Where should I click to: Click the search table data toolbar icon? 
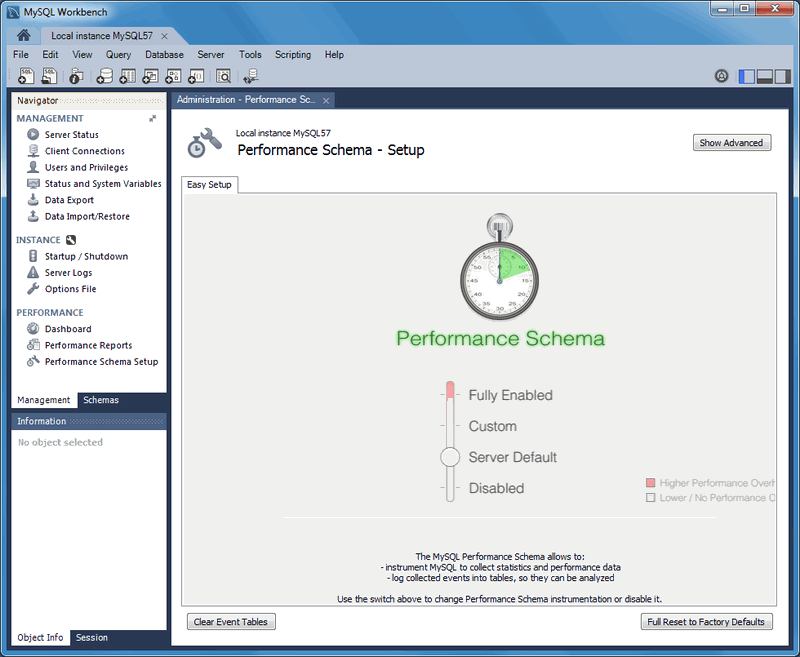click(223, 76)
